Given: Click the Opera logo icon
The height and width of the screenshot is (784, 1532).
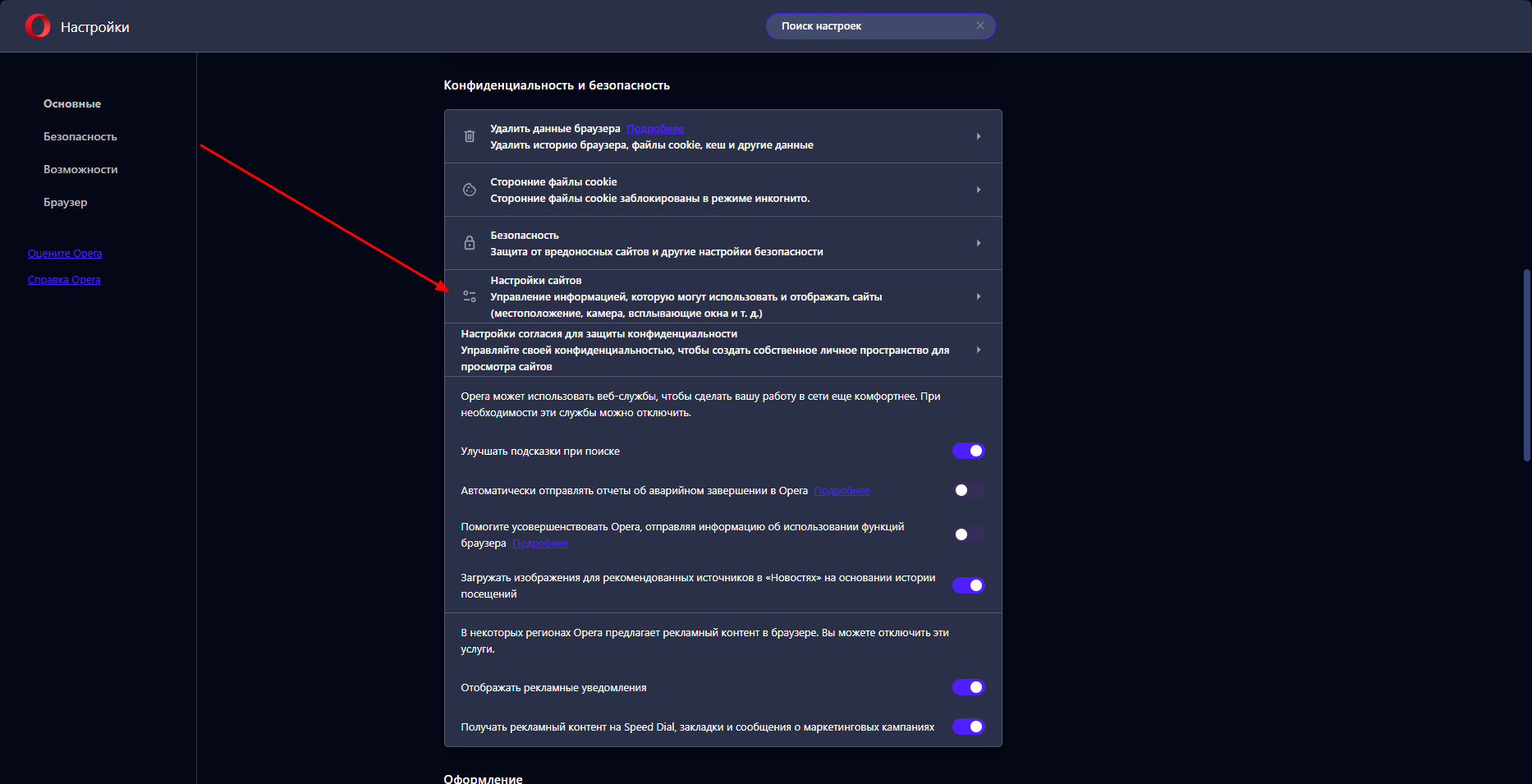Looking at the screenshot, I should pyautogui.click(x=38, y=26).
